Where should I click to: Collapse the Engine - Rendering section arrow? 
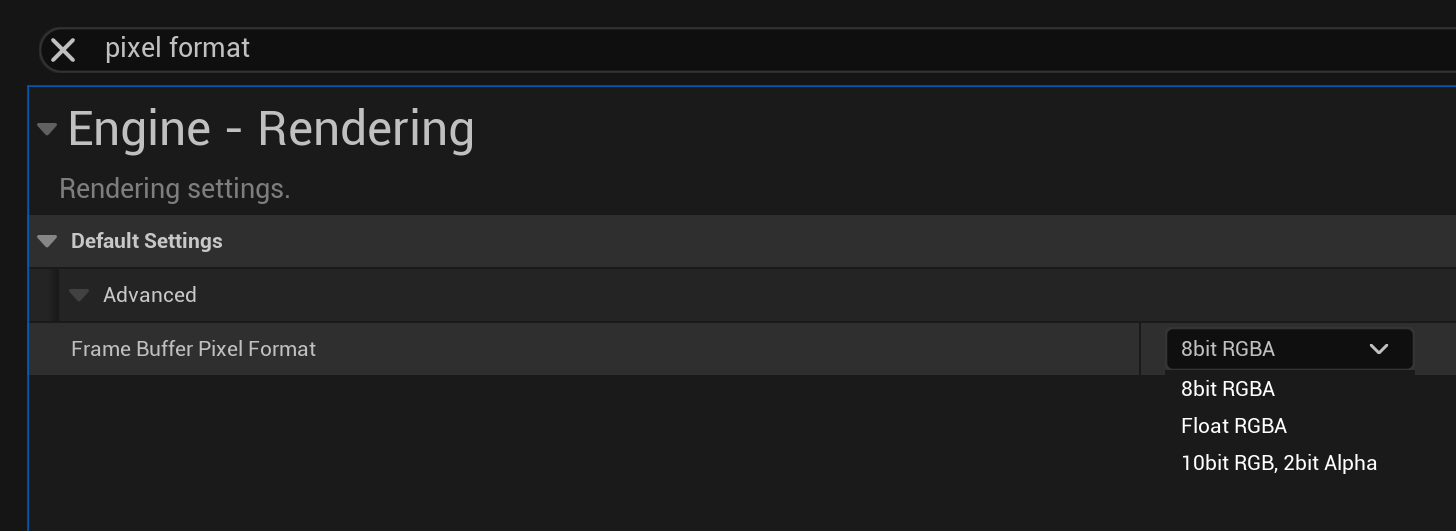tap(46, 129)
